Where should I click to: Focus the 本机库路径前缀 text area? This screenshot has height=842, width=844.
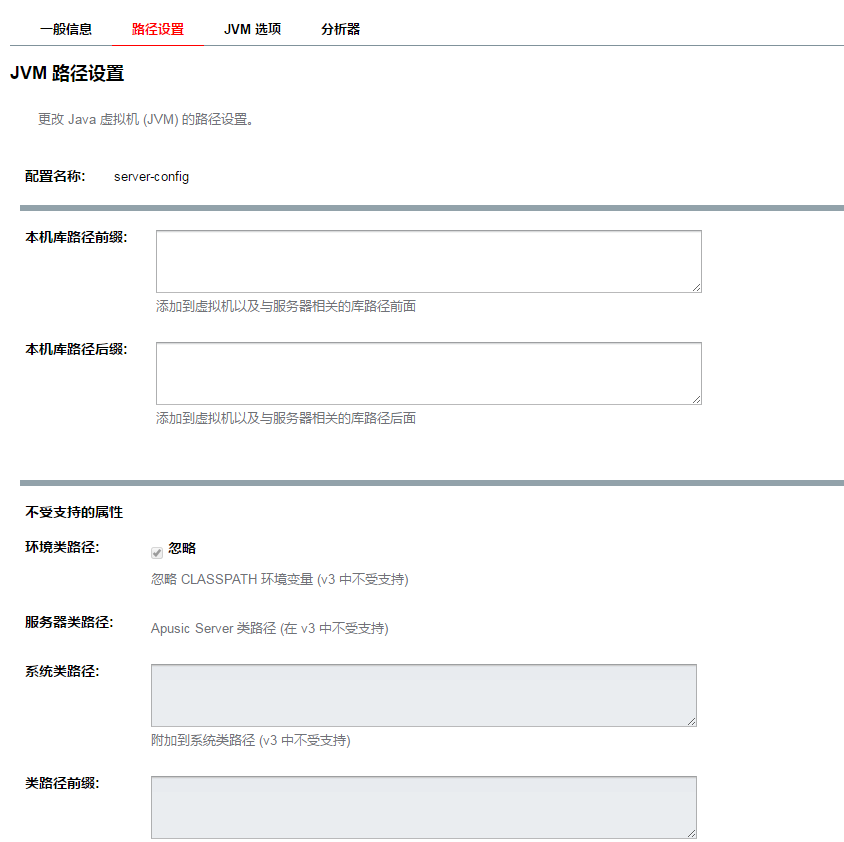(428, 261)
